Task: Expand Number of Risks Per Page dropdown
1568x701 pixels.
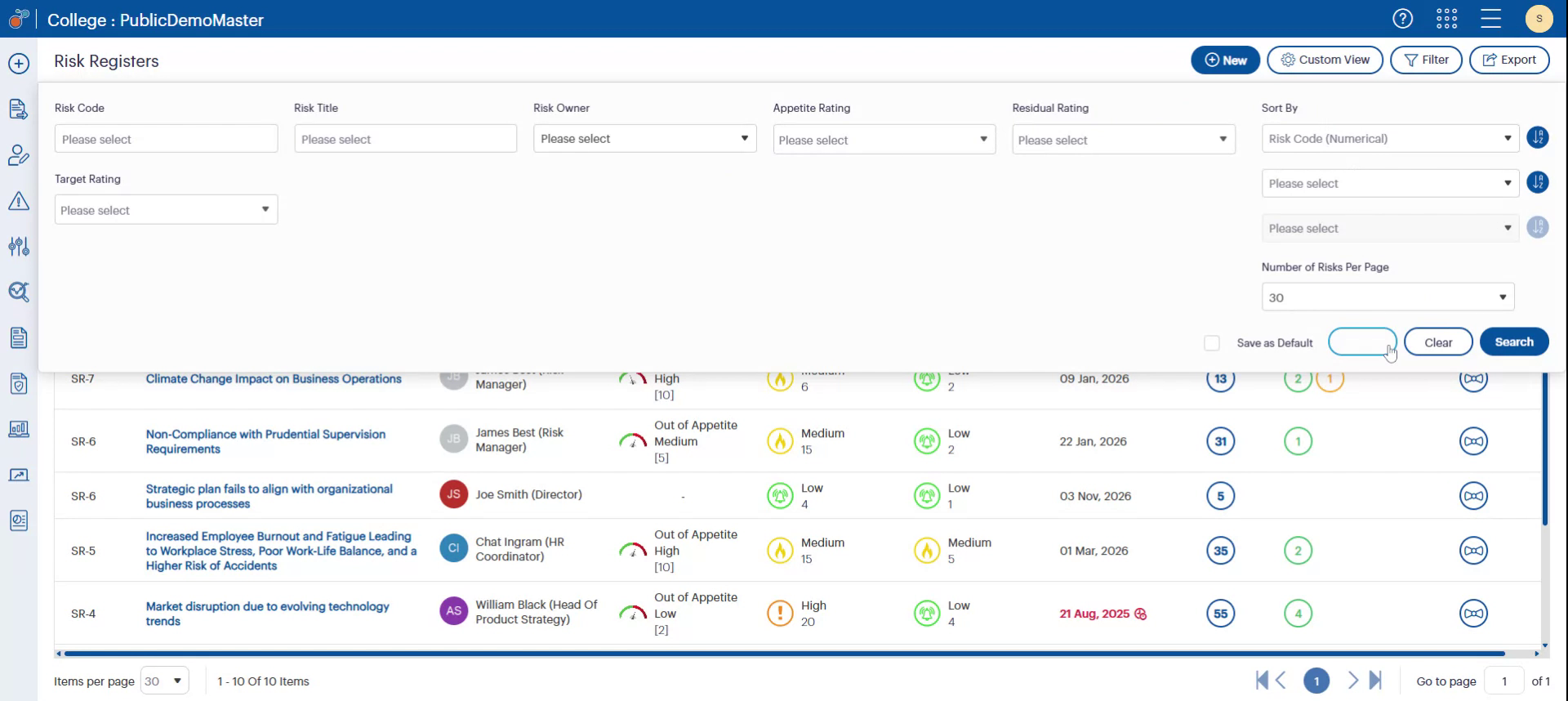Action: (x=1387, y=297)
